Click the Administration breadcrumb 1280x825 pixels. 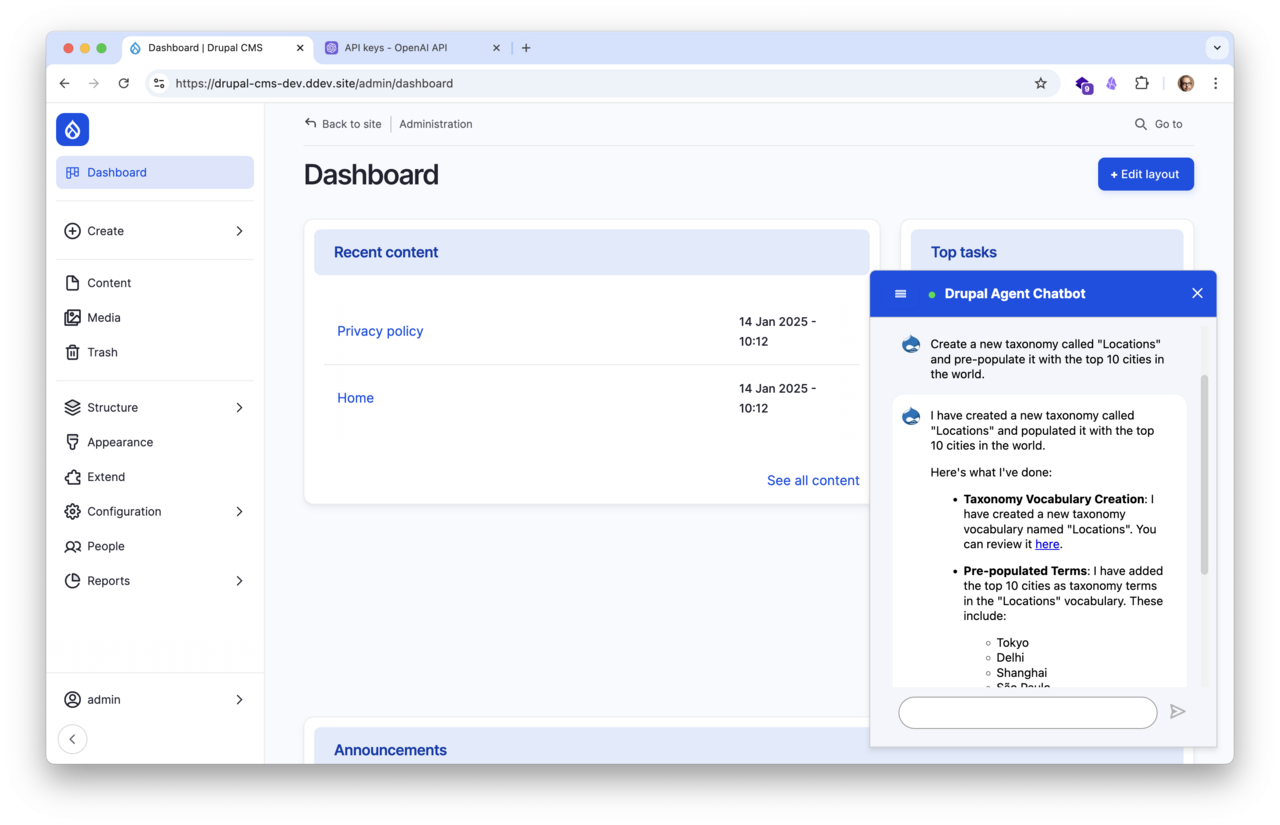click(436, 124)
